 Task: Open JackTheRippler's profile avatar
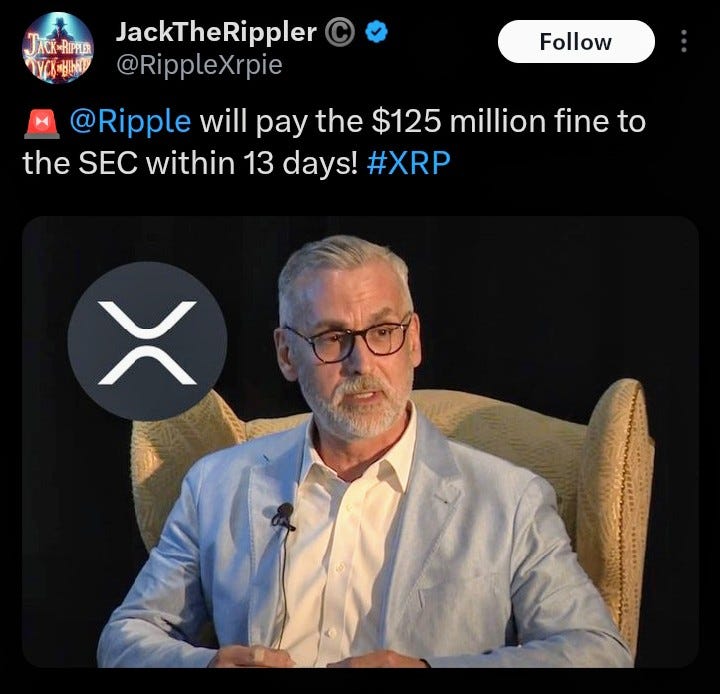57,47
